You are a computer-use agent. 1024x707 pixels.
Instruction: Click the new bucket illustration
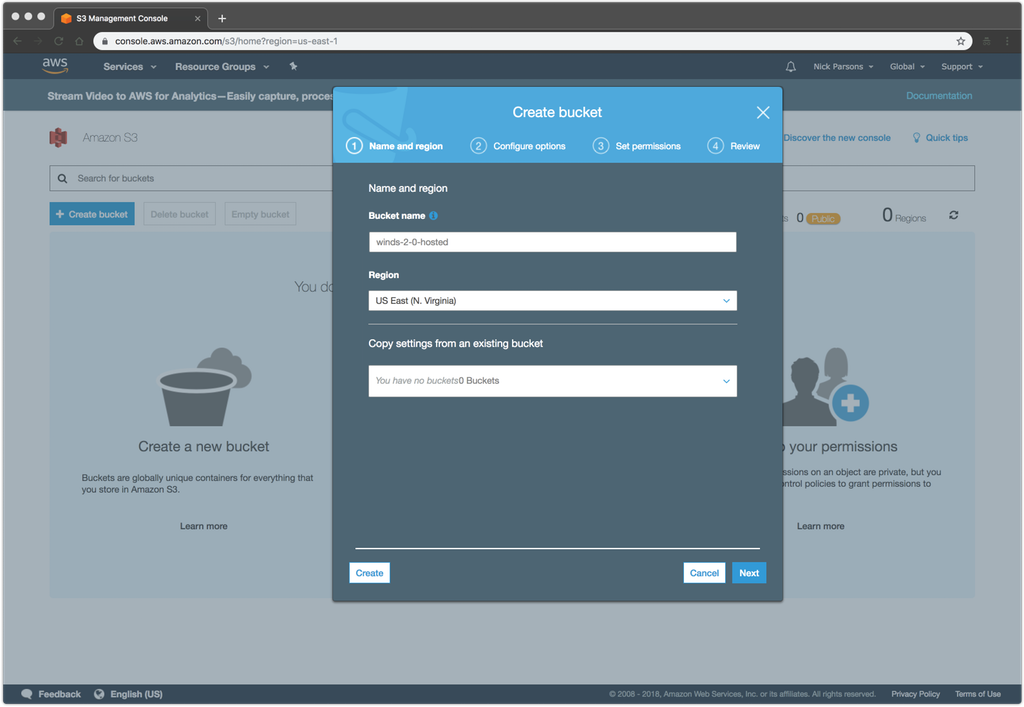[204, 387]
